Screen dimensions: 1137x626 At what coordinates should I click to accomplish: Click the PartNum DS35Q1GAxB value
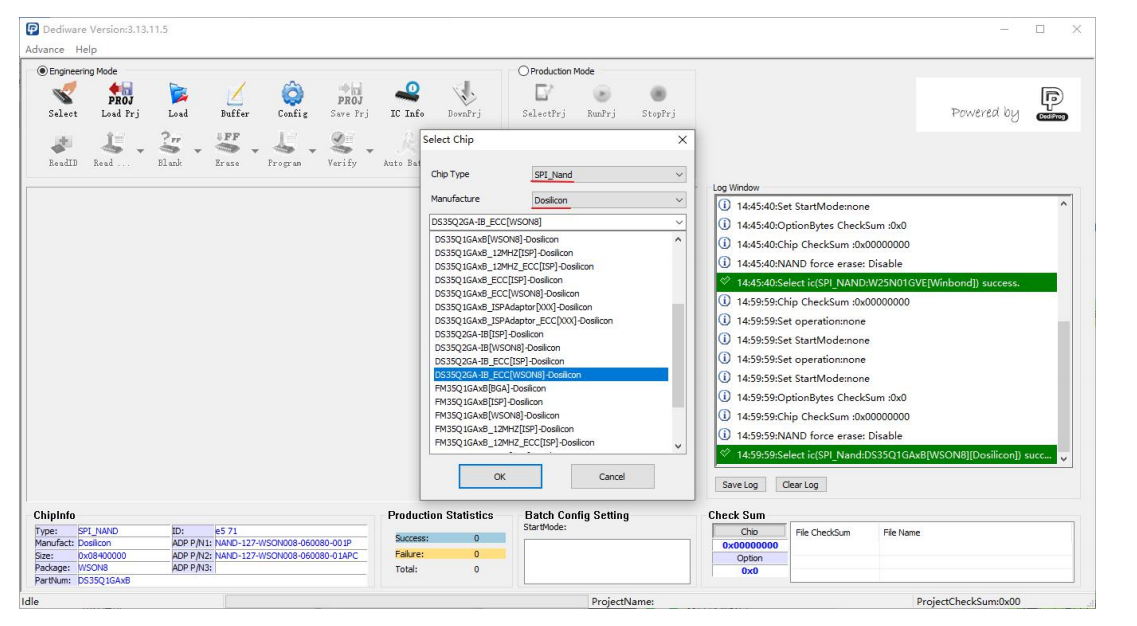(x=104, y=580)
